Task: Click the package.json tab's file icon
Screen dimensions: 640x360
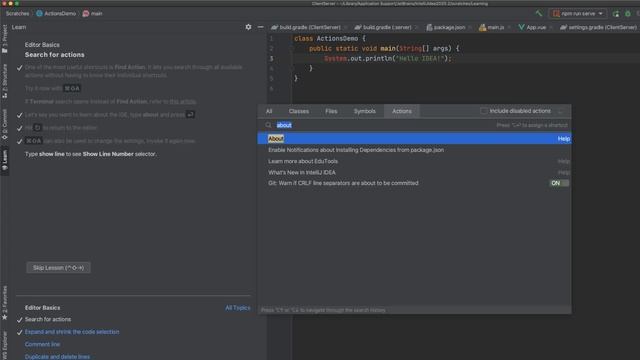Action: [429, 27]
